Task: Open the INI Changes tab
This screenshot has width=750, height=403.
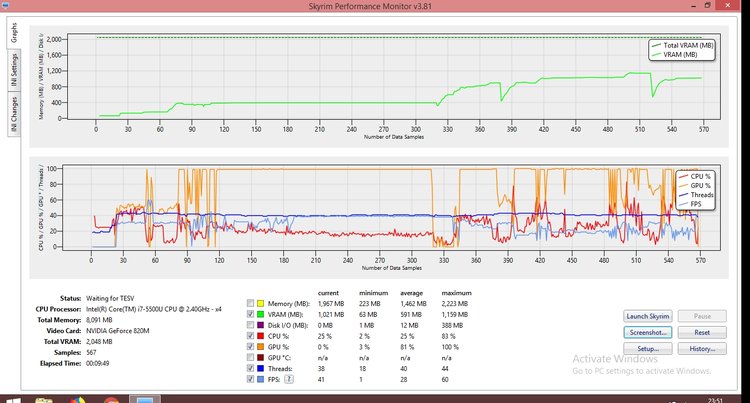Action: [14, 114]
